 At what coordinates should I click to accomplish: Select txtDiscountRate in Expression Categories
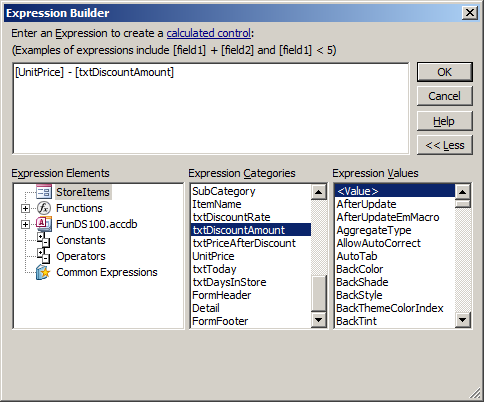pyautogui.click(x=251, y=217)
